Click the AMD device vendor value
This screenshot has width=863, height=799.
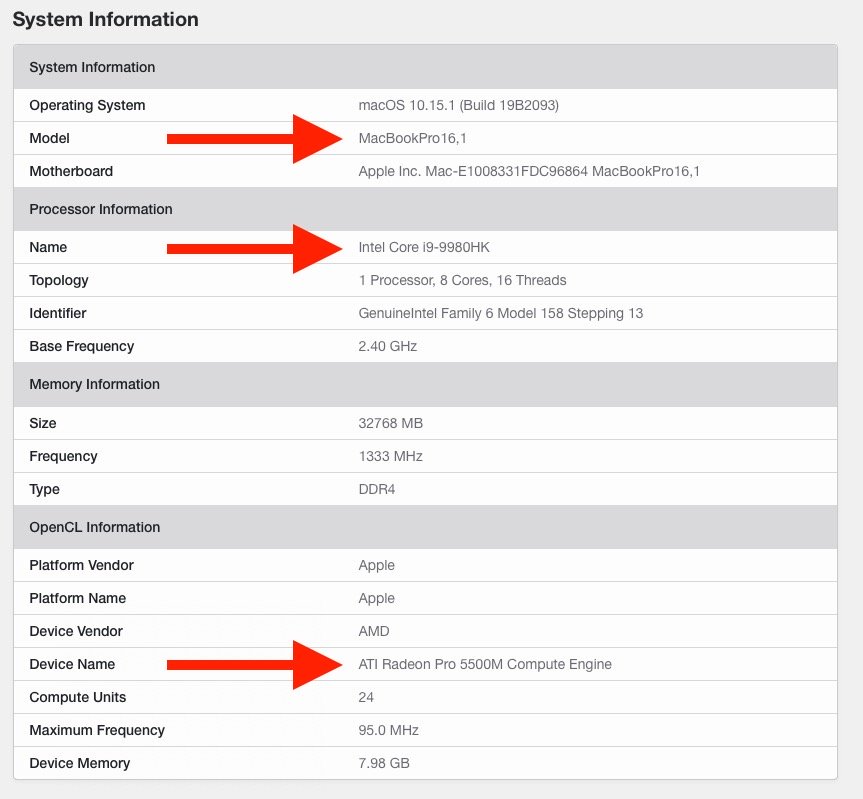pos(374,631)
